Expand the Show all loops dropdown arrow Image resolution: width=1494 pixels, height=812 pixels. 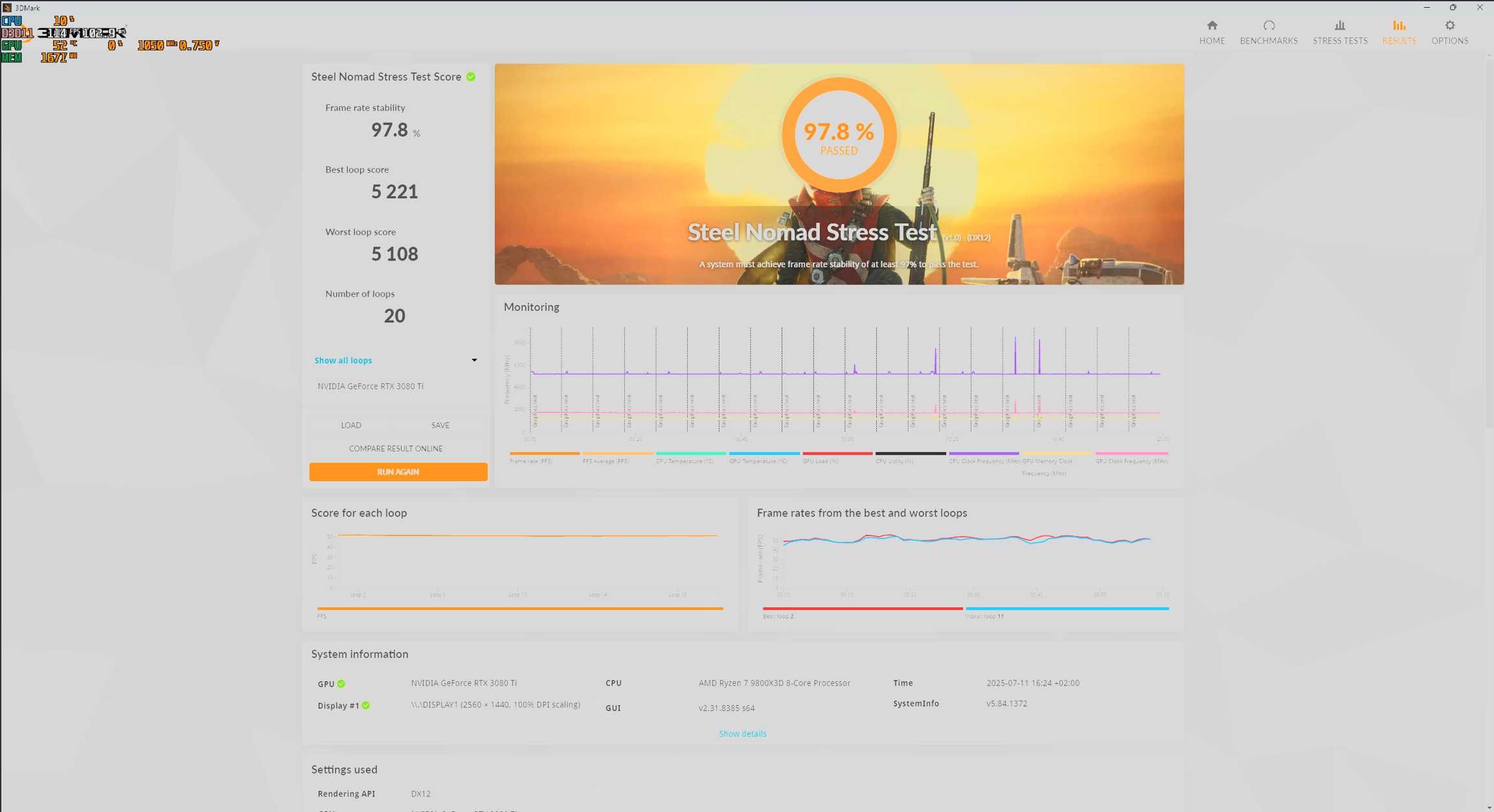pos(474,360)
